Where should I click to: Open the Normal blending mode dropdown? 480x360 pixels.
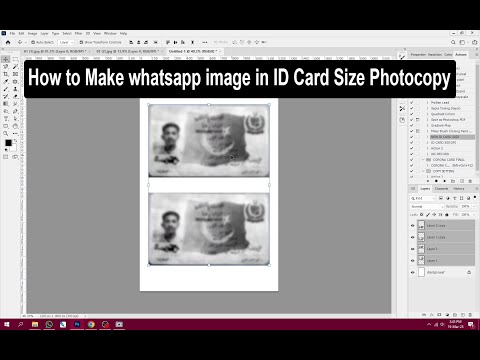point(427,207)
